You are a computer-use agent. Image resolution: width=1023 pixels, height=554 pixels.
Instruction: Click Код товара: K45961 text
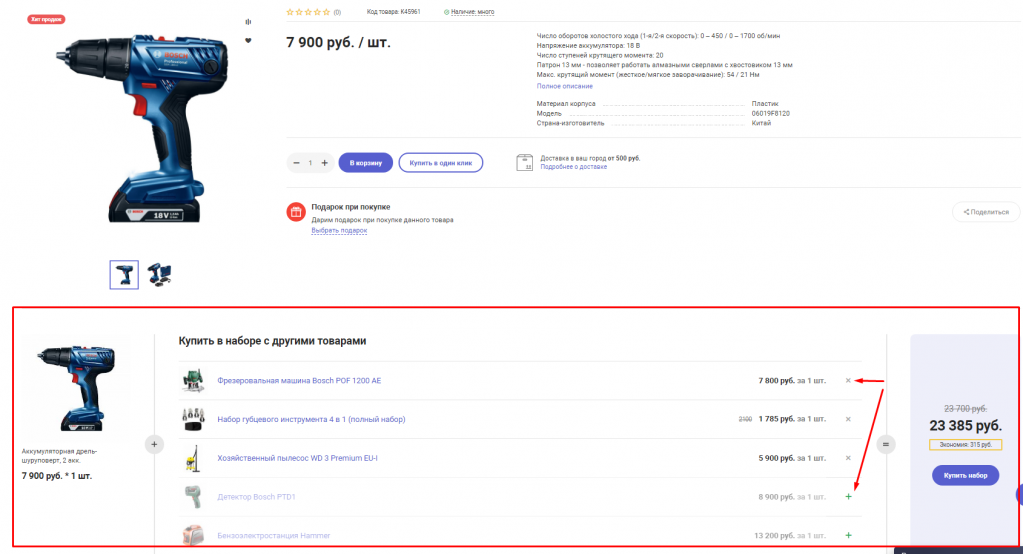(393, 12)
